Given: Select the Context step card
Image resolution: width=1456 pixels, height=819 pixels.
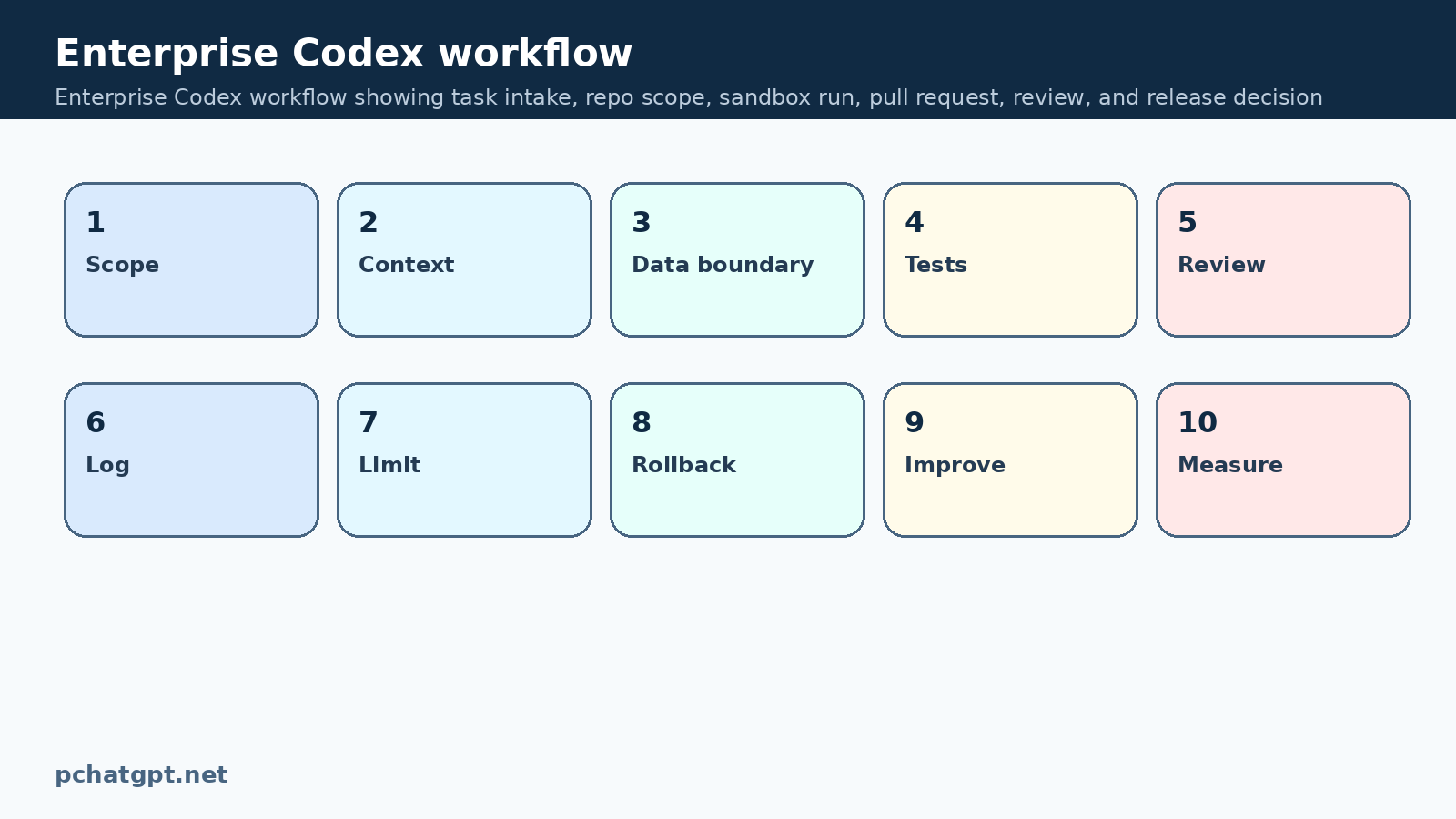Looking at the screenshot, I should (464, 259).
